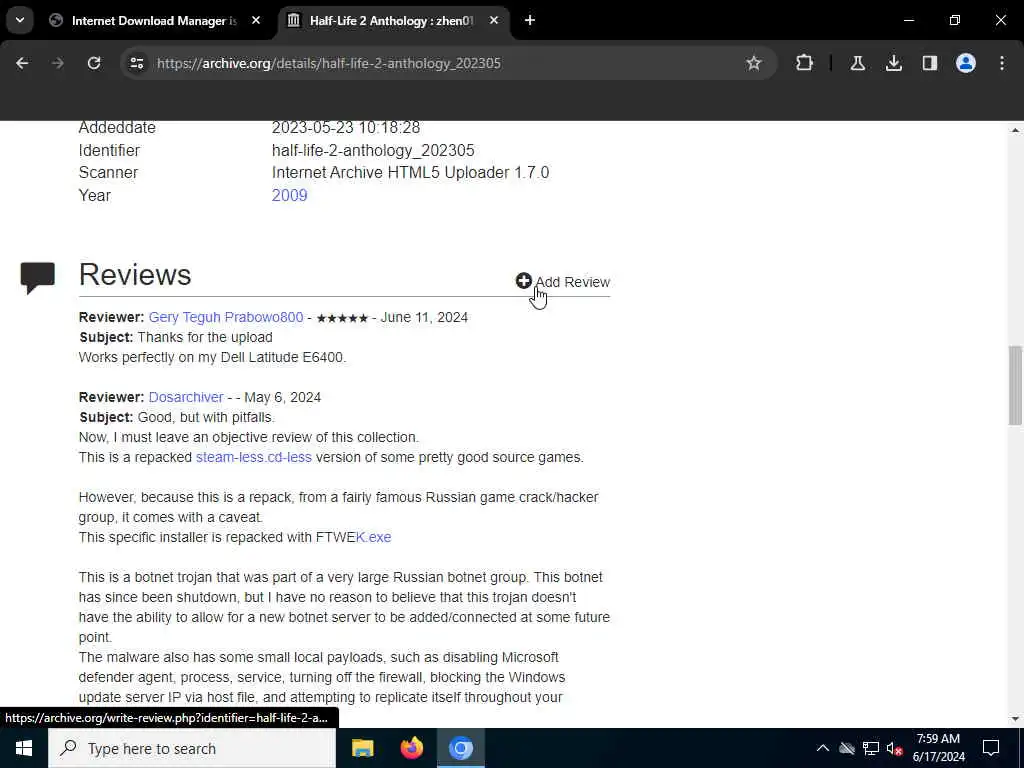The width and height of the screenshot is (1024, 768).
Task: Click the muted volume tray icon
Action: pyautogui.click(x=895, y=748)
